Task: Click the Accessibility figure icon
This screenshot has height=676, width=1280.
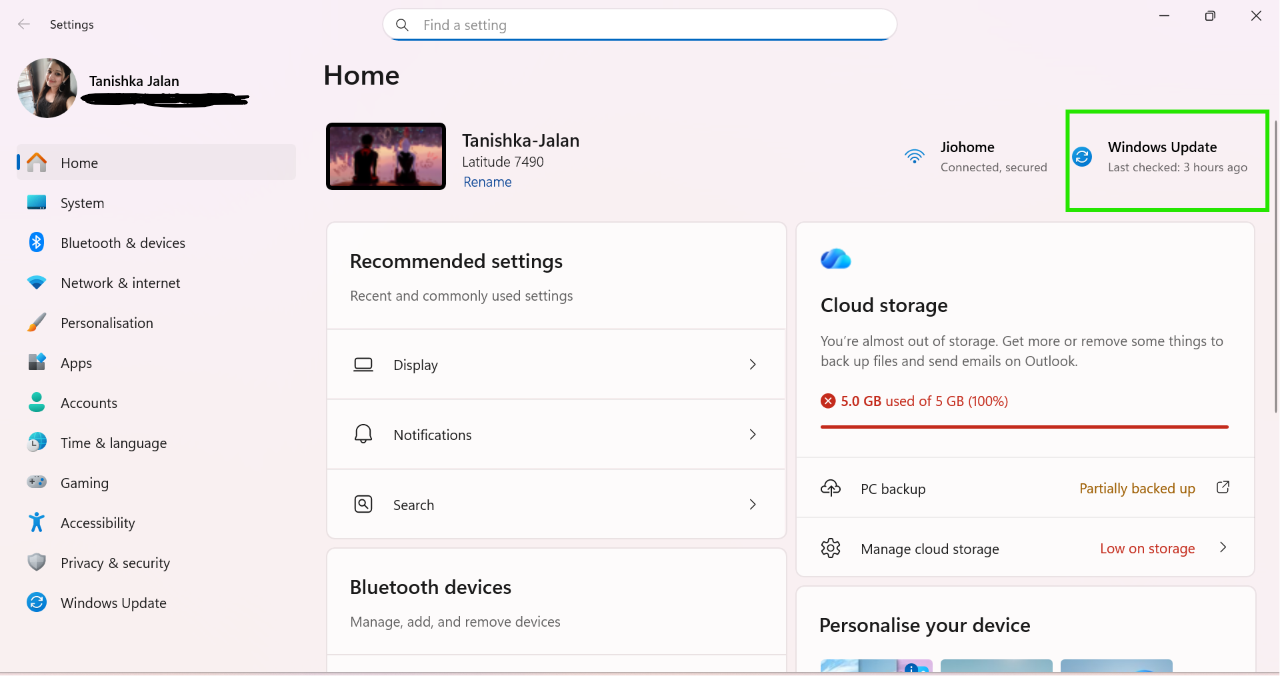Action: [37, 522]
